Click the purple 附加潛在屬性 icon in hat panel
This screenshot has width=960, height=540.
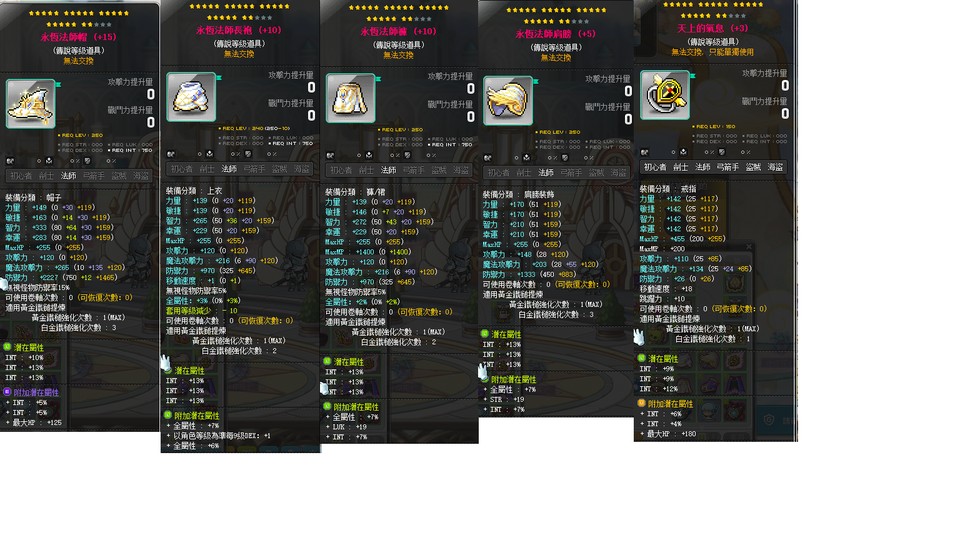pos(7,392)
